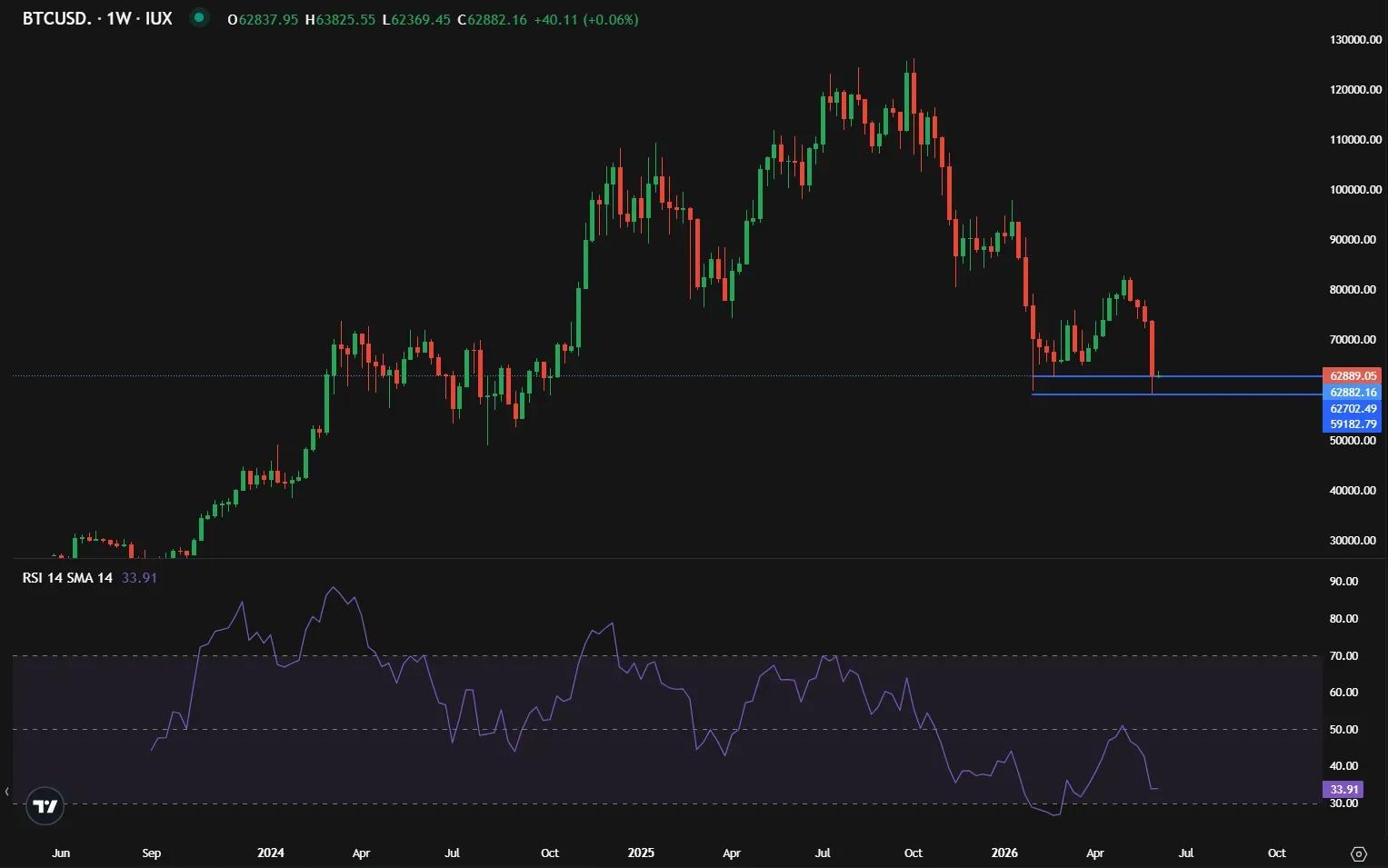Screen dimensions: 1388x868
Task: Click the high value H63825.55
Action: 340,20
